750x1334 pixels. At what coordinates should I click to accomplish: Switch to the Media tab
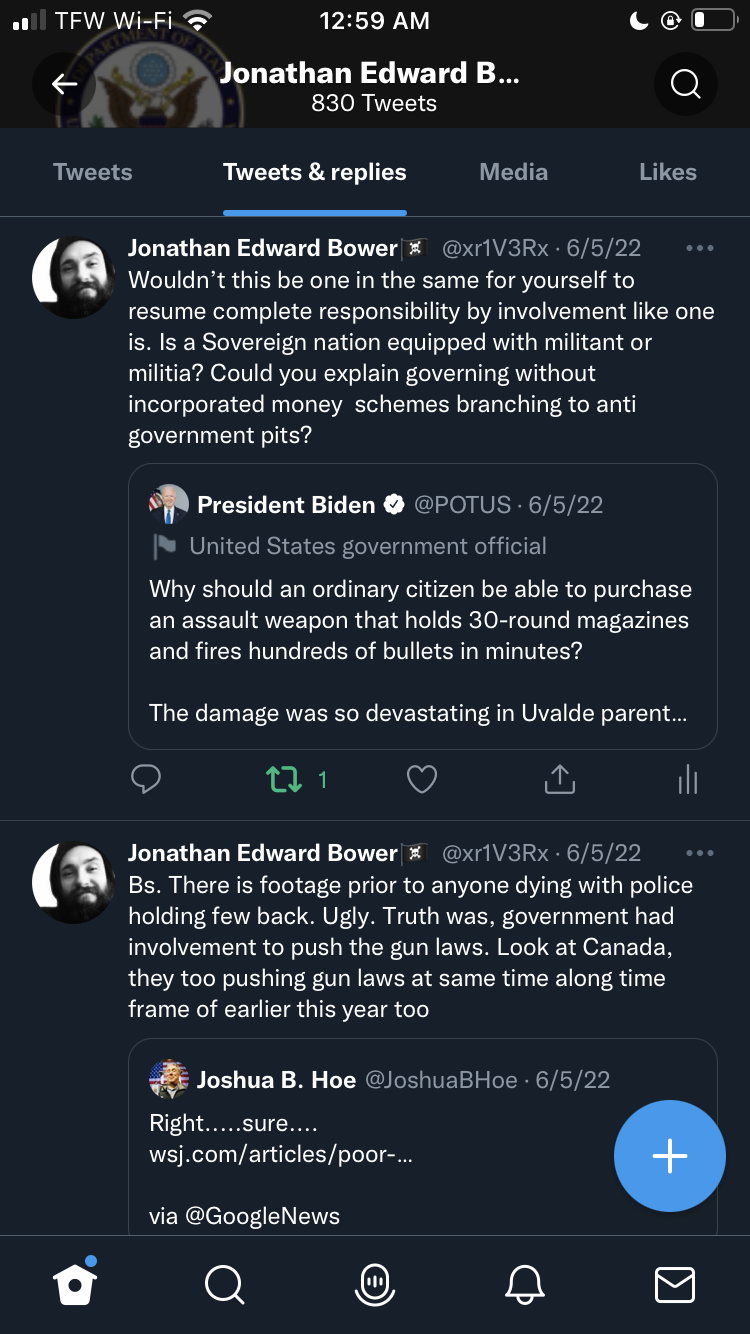513,172
